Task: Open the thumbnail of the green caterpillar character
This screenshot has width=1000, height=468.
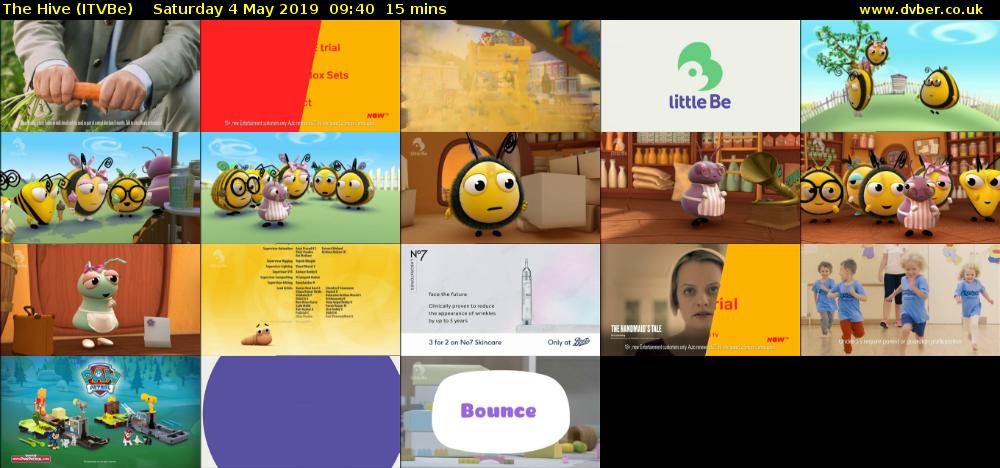Action: pyautogui.click(x=100, y=300)
